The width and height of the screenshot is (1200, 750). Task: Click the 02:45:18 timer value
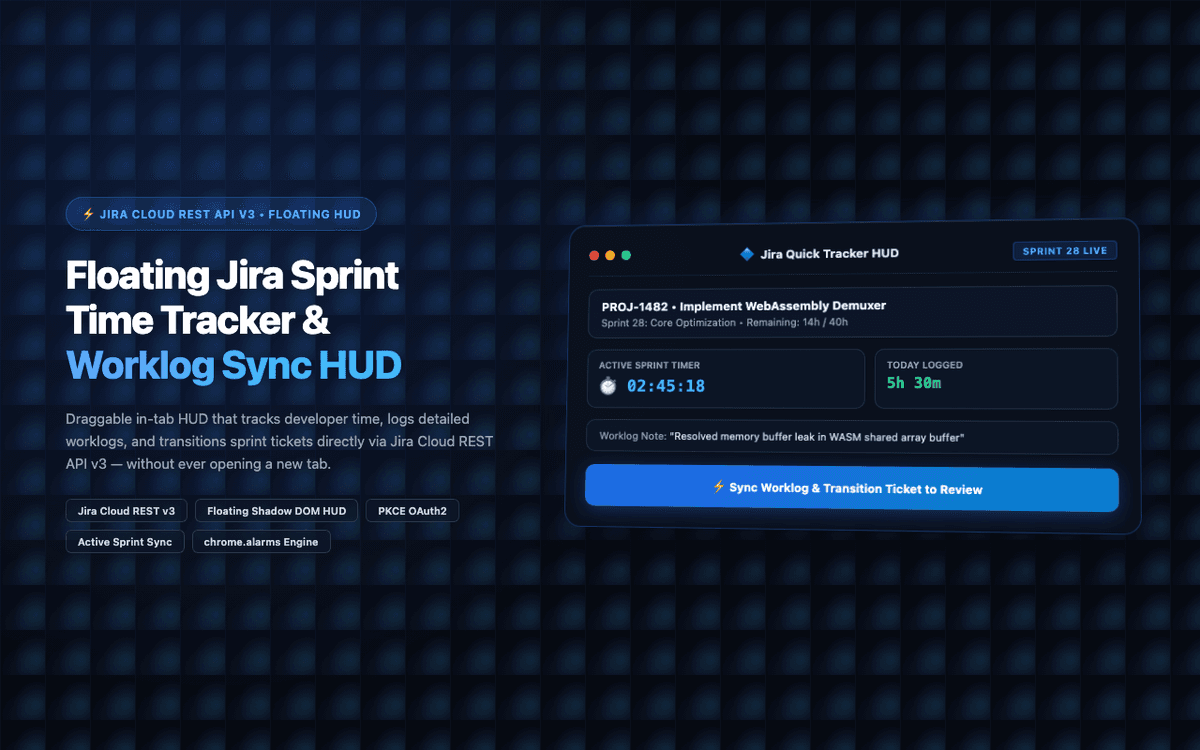666,386
